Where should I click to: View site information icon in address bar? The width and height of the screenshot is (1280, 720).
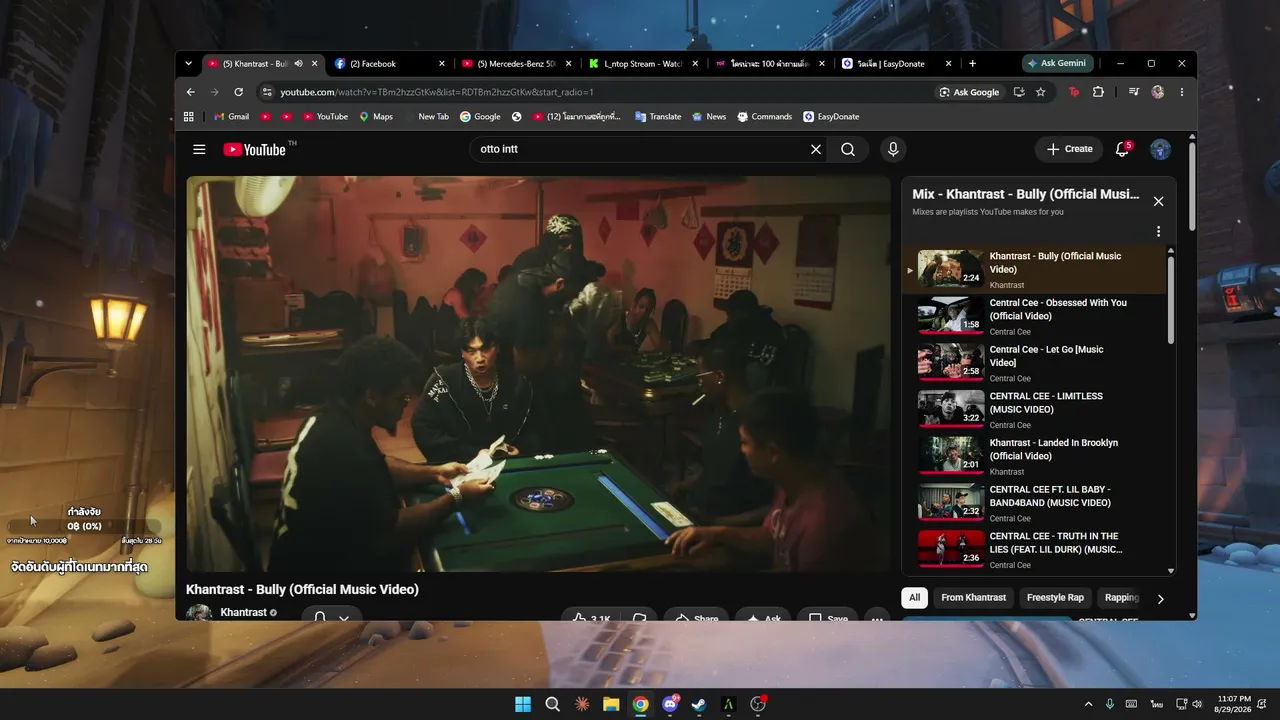coord(267,92)
